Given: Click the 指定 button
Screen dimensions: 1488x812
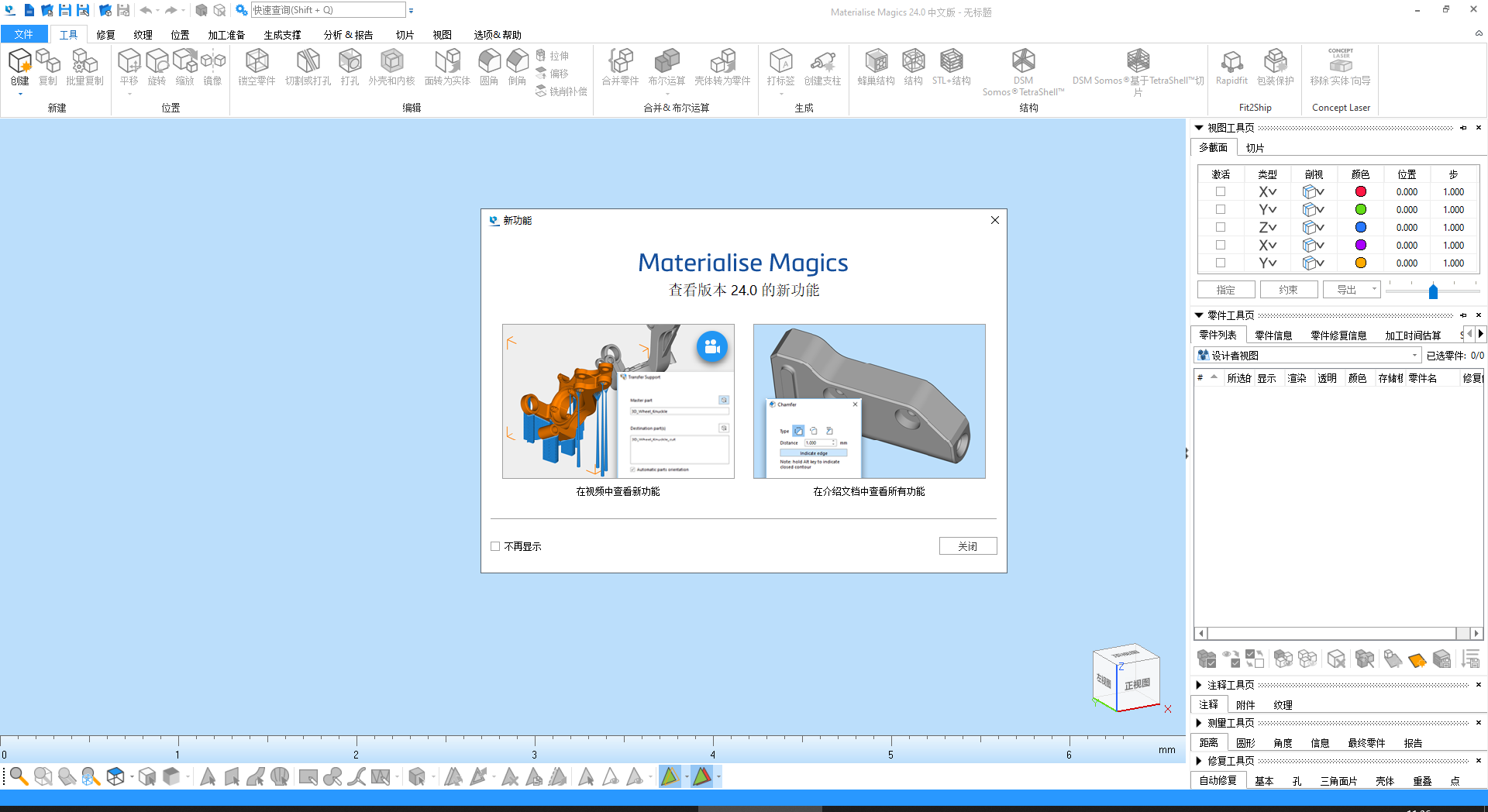Looking at the screenshot, I should 1225,290.
